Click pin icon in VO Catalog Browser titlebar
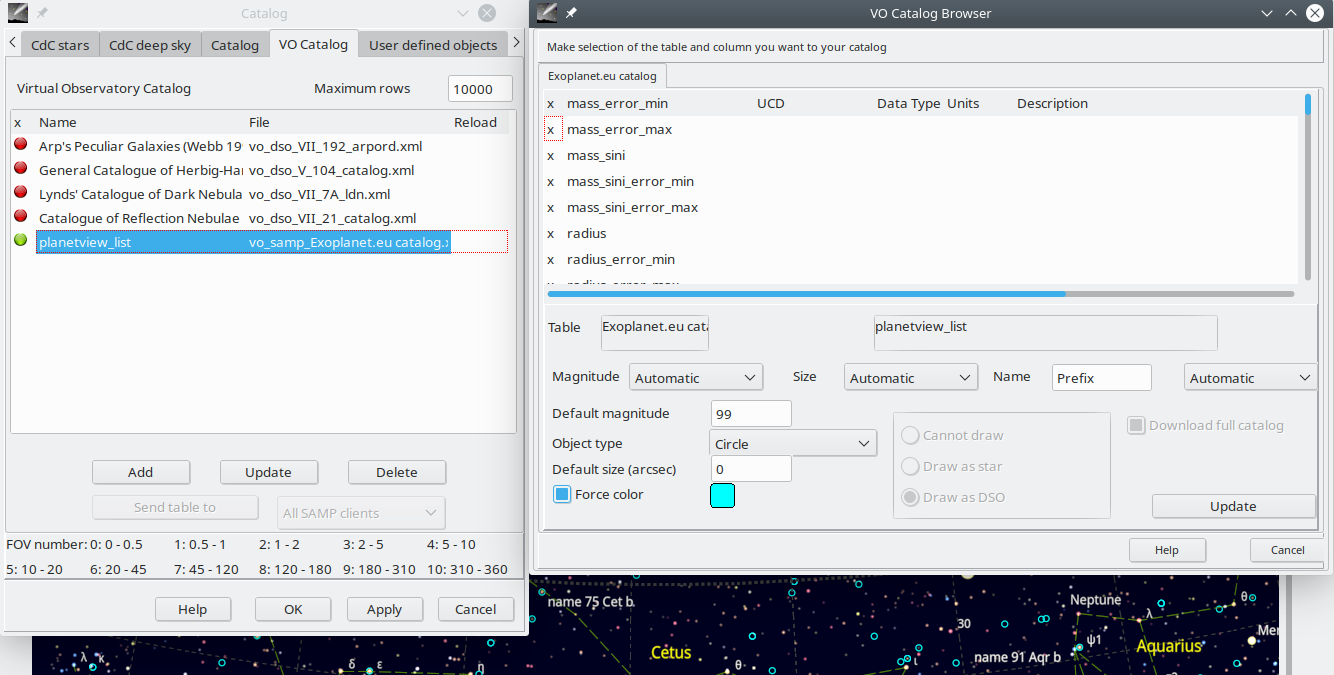 [570, 13]
